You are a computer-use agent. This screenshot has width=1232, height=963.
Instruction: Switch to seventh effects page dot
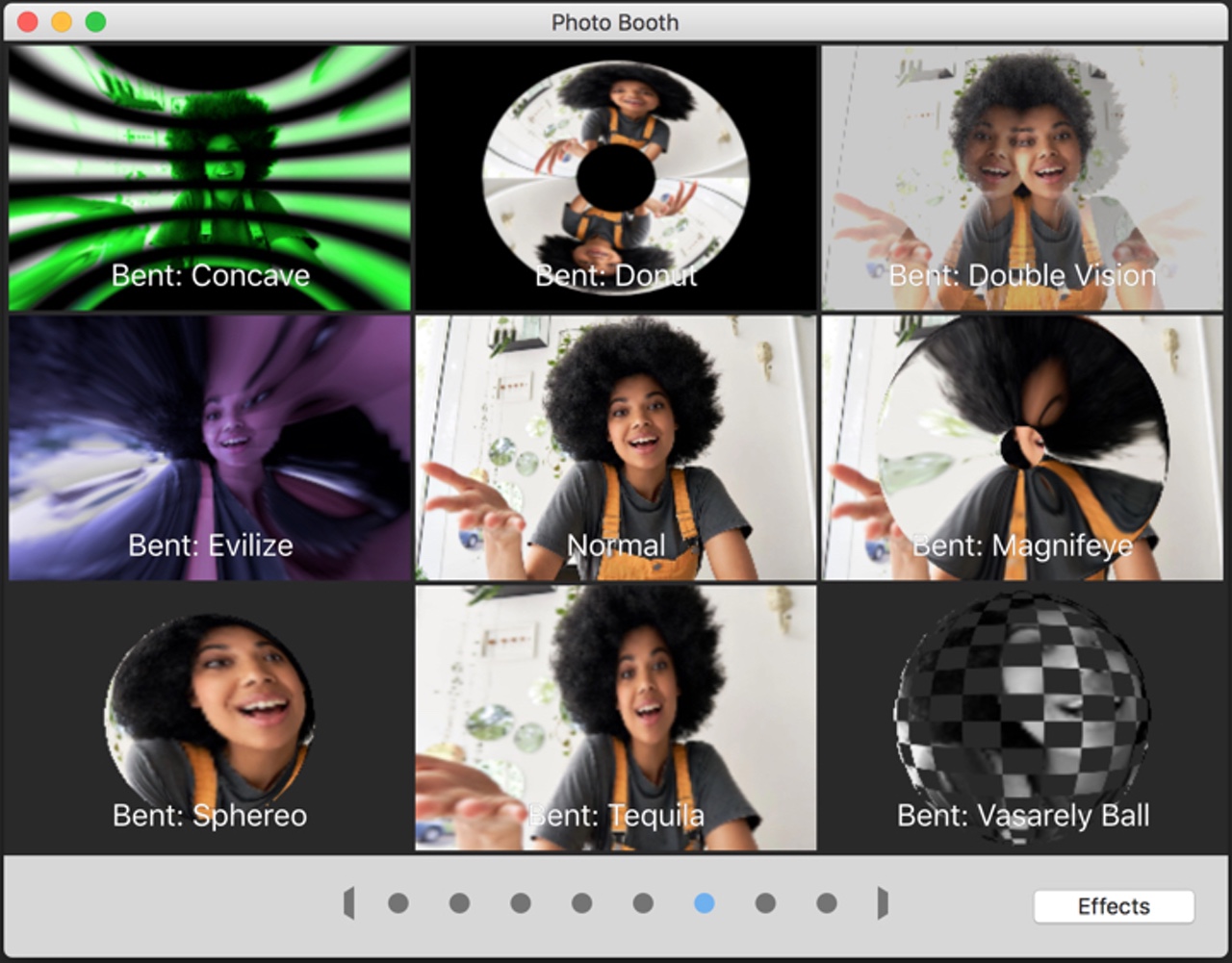tap(765, 903)
